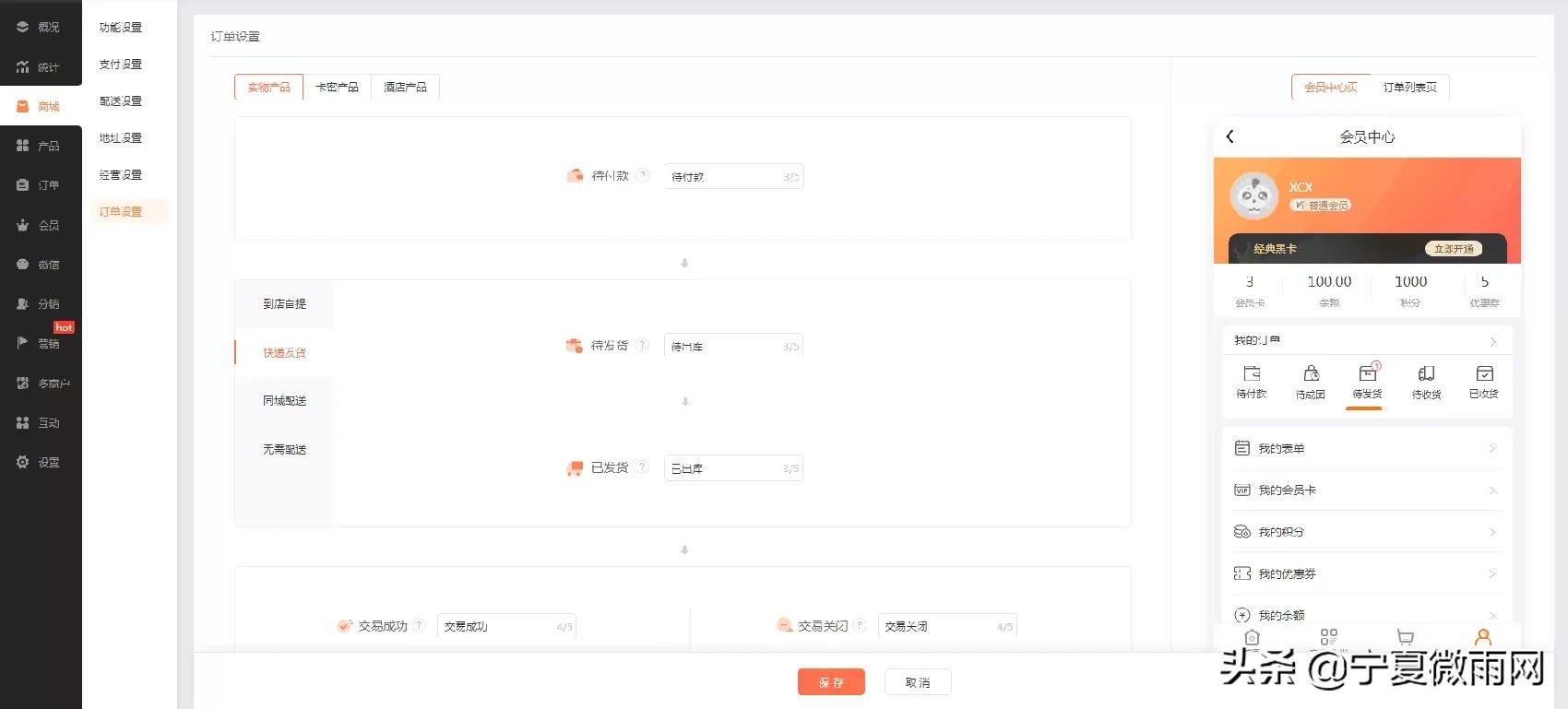Select 同城配送 delivery method

(284, 401)
